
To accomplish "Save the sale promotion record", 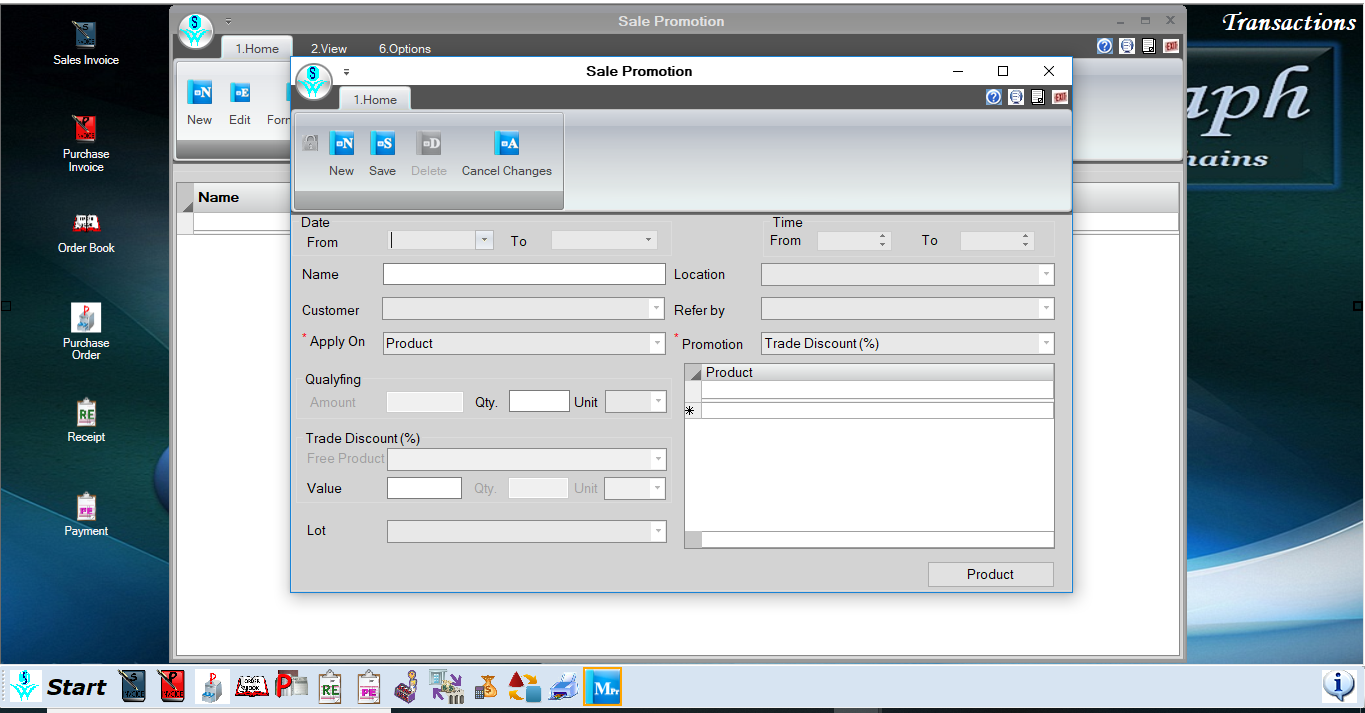I will (383, 155).
